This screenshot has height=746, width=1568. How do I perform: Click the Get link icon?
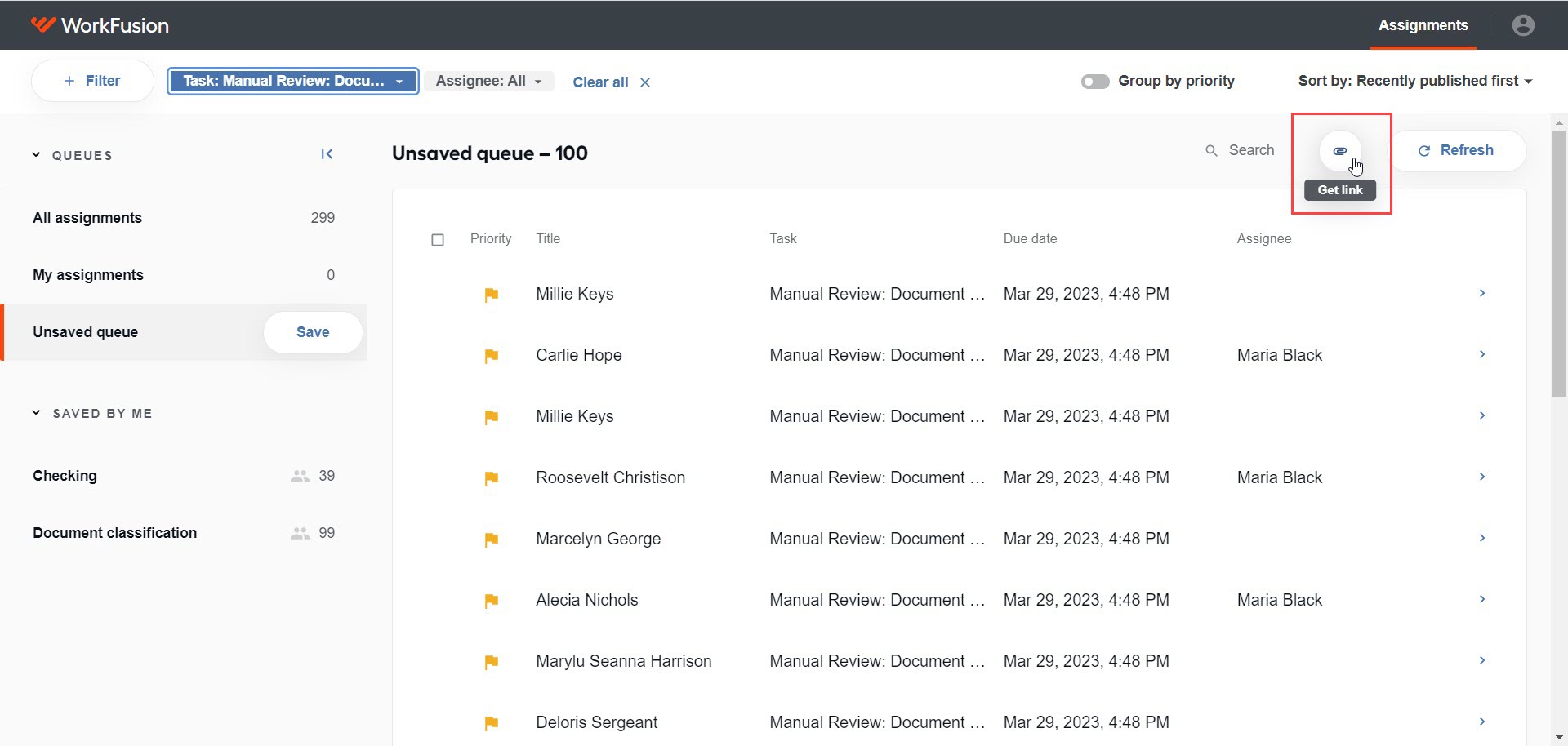pos(1340,151)
